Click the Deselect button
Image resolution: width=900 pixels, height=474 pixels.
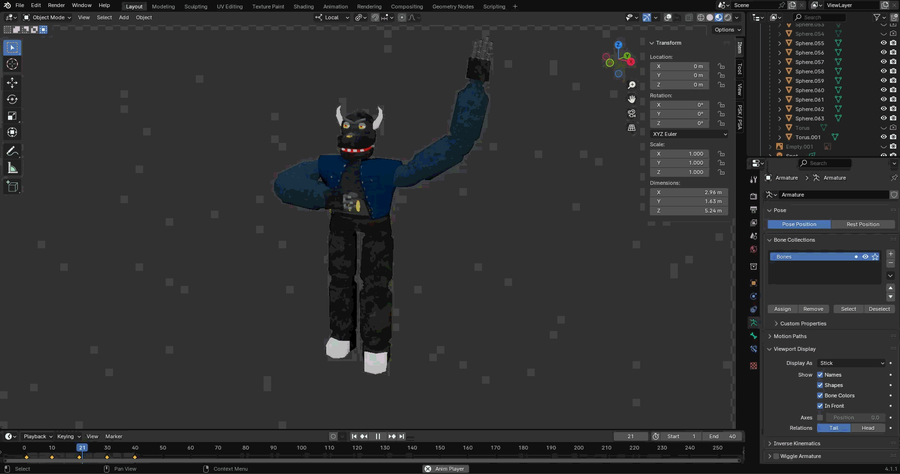[x=879, y=309]
